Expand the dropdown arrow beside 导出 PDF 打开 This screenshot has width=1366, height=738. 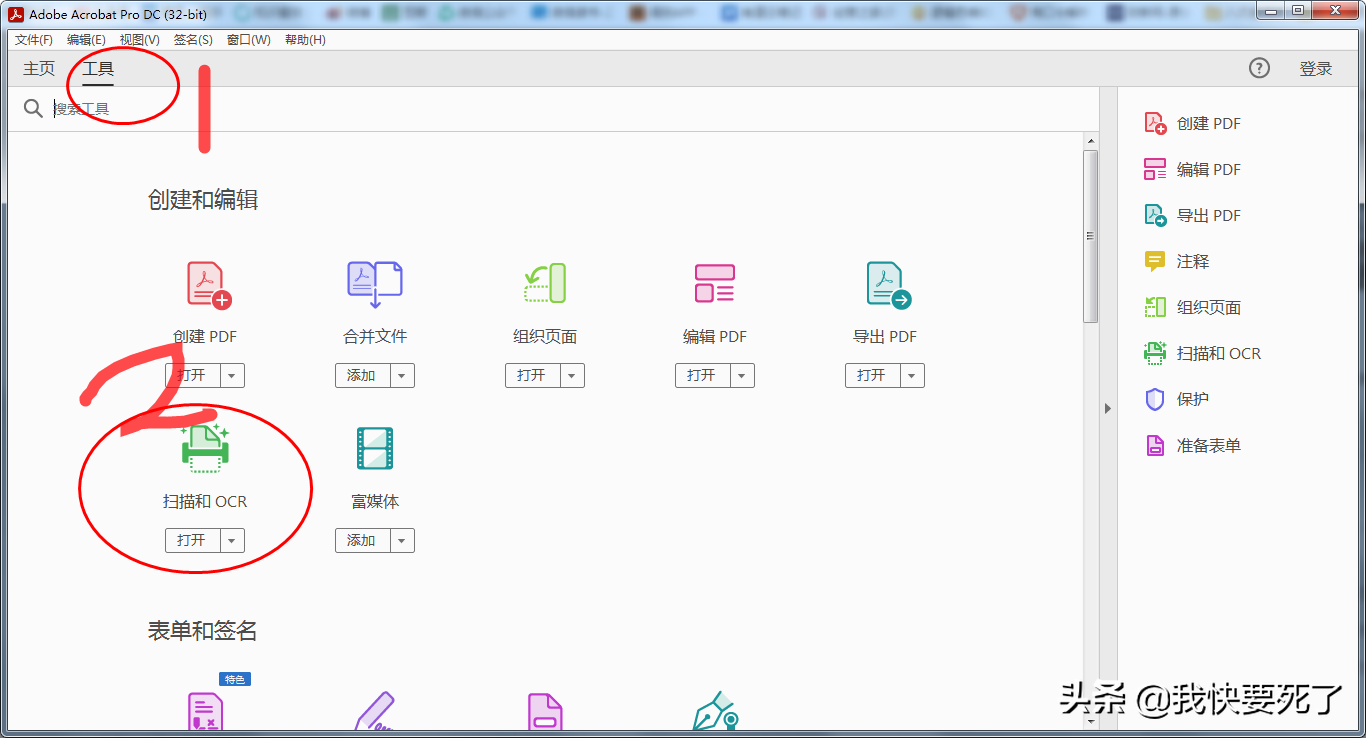click(x=912, y=375)
